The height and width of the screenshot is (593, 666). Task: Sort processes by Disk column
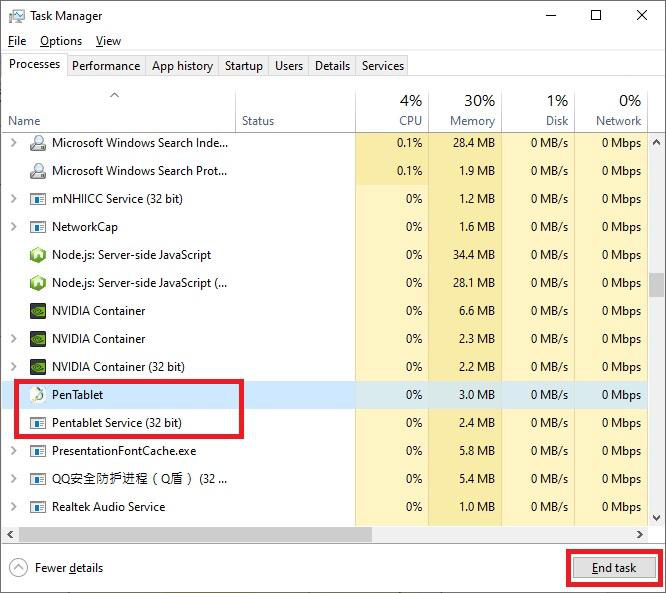click(x=538, y=111)
